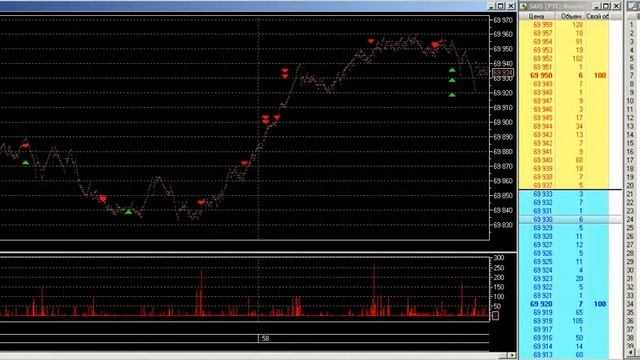Select ask price 69 939 row
The width and height of the screenshot is (640, 360).
564,169
